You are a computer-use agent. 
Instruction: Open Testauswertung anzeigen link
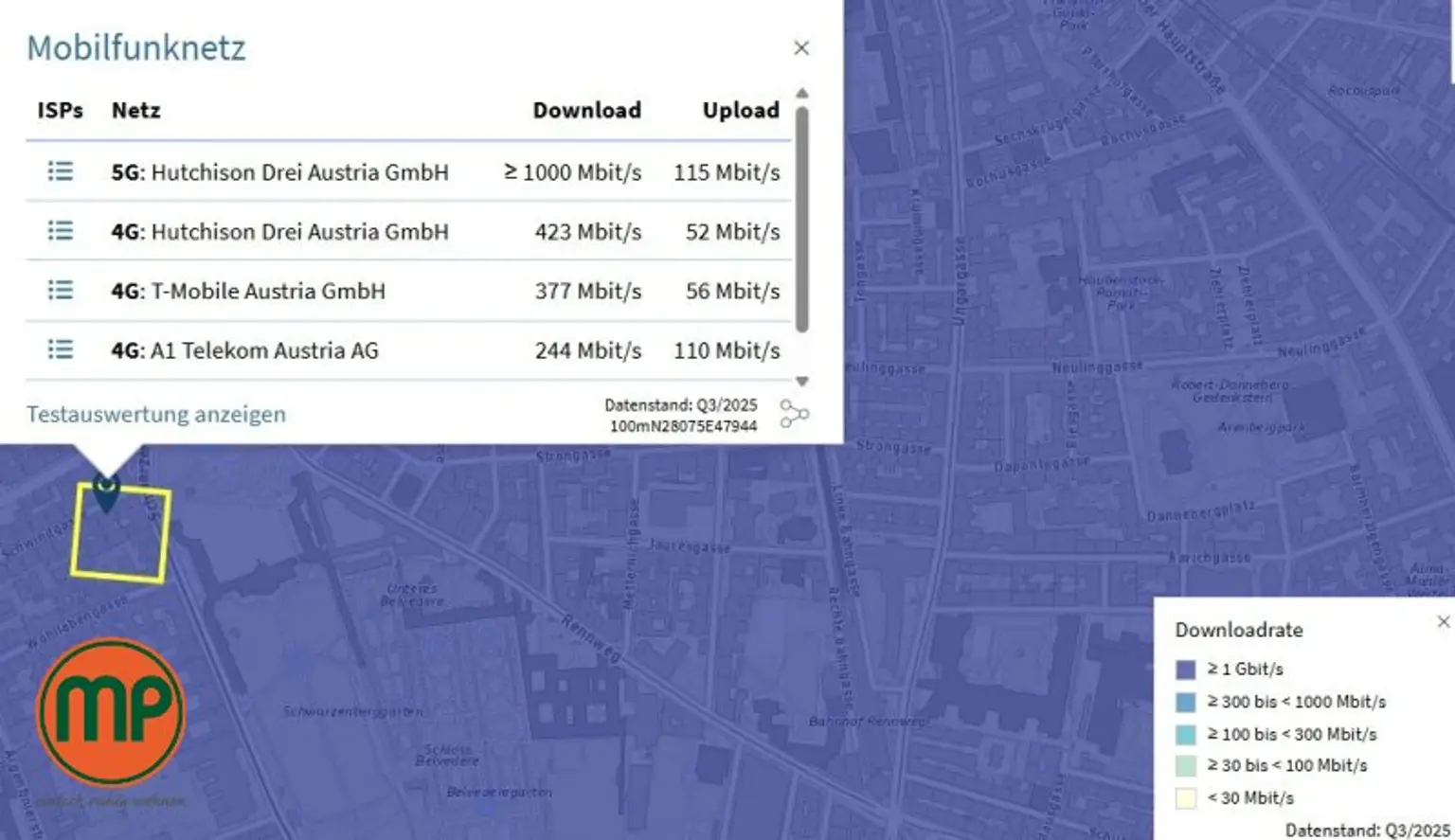pyautogui.click(x=156, y=414)
